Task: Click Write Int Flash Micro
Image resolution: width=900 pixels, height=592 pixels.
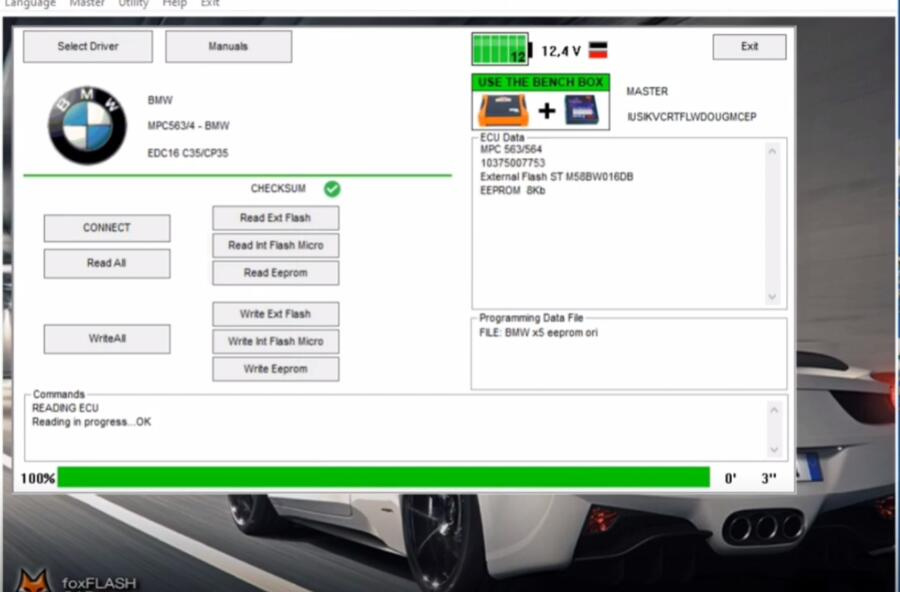Action: tap(276, 342)
